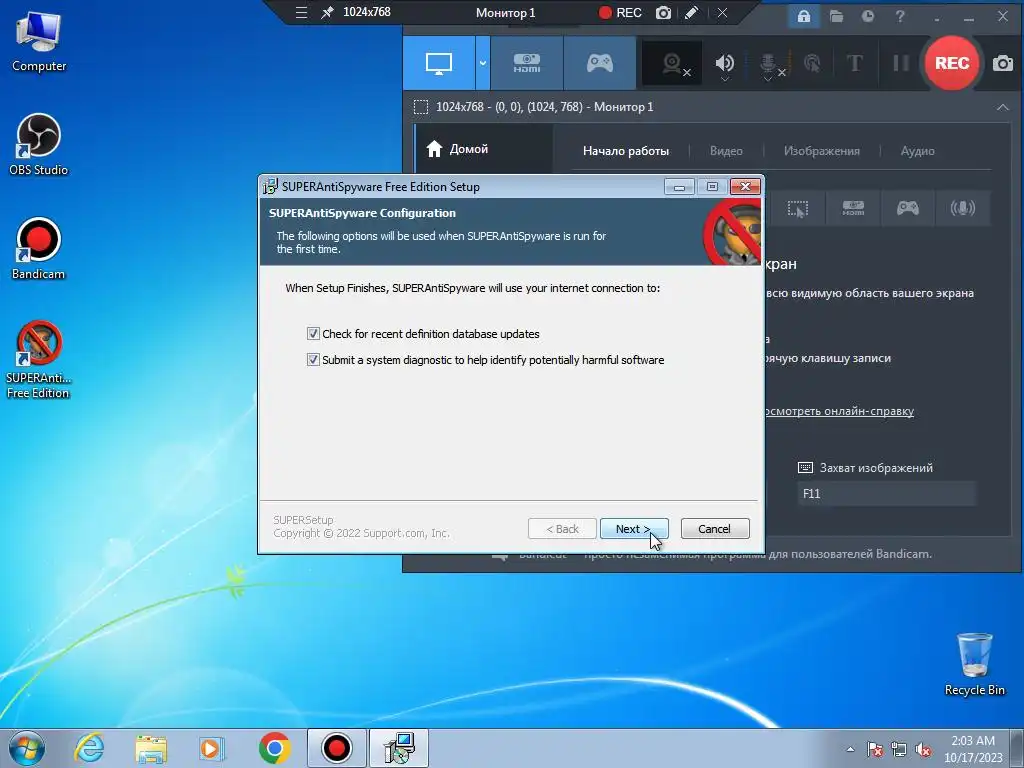Switch to the Аудио tab
The height and width of the screenshot is (768, 1024).
point(917,151)
